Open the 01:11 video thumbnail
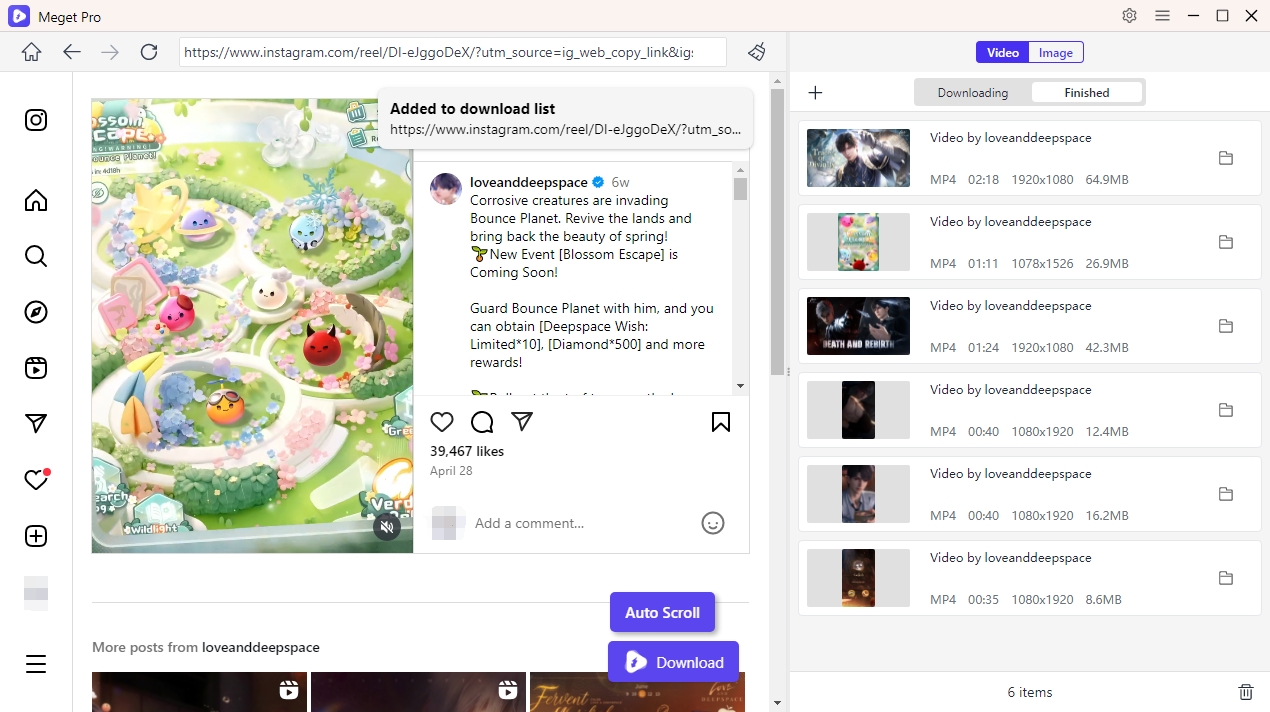 [858, 242]
